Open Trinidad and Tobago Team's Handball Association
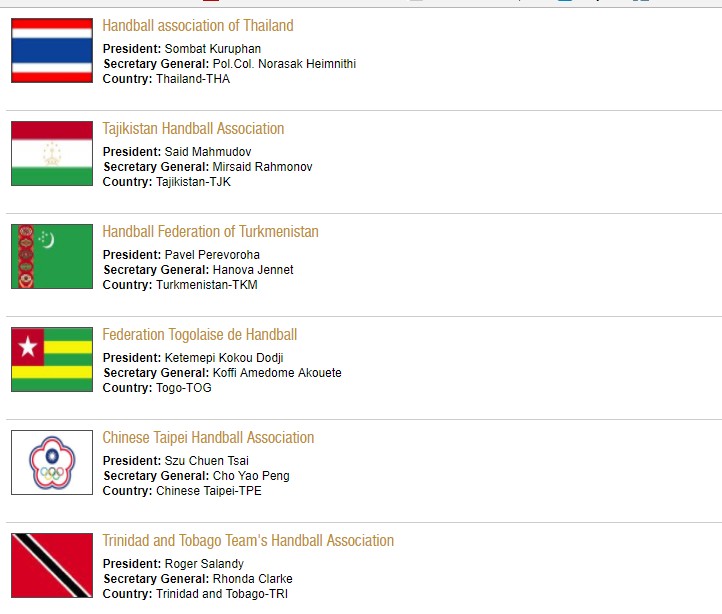The width and height of the screenshot is (722, 614). click(248, 541)
